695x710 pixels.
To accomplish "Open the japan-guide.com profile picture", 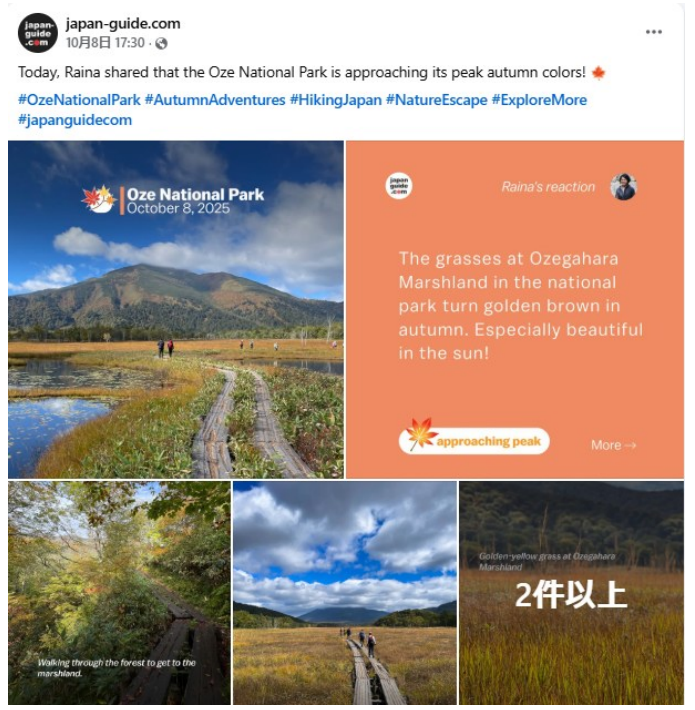I will click(38, 33).
